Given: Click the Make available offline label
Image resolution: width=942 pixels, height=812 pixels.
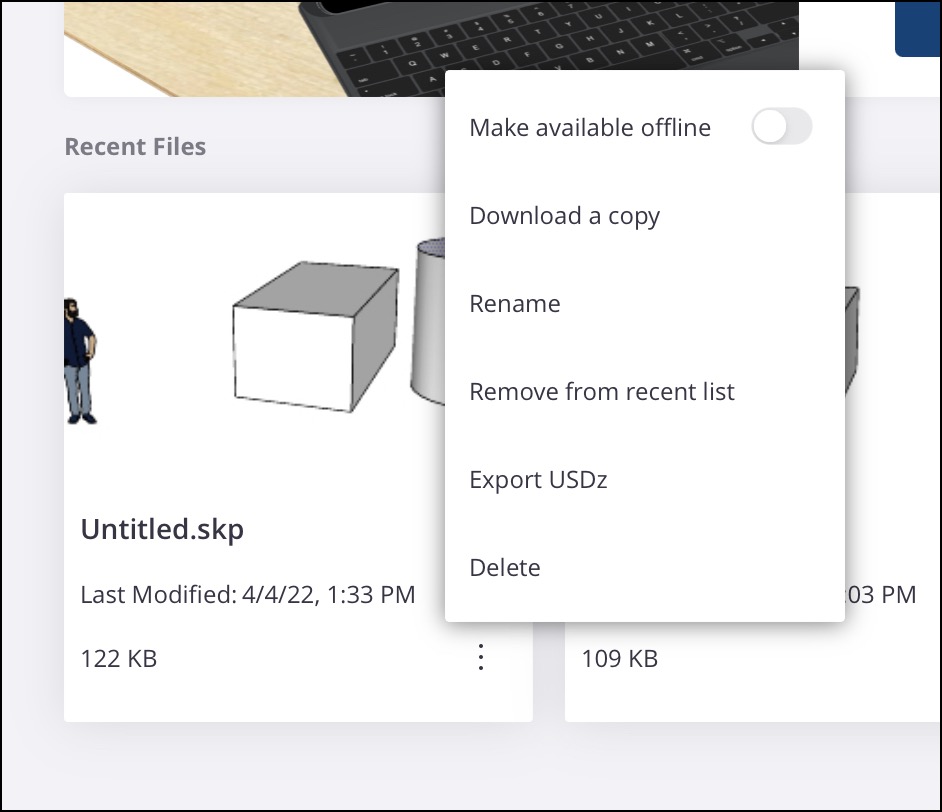Looking at the screenshot, I should (x=590, y=128).
